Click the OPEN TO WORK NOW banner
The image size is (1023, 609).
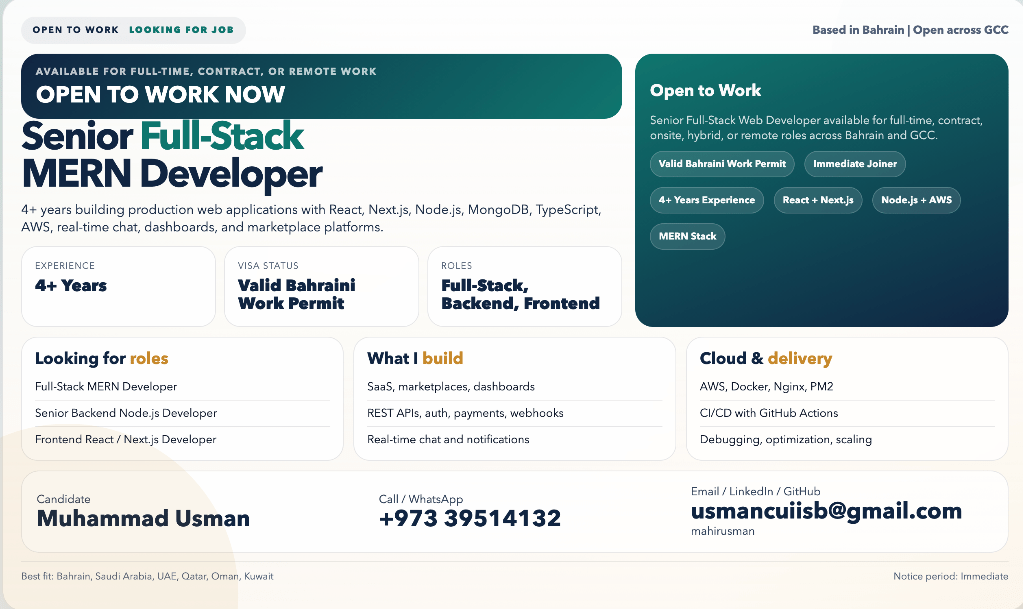pos(321,86)
